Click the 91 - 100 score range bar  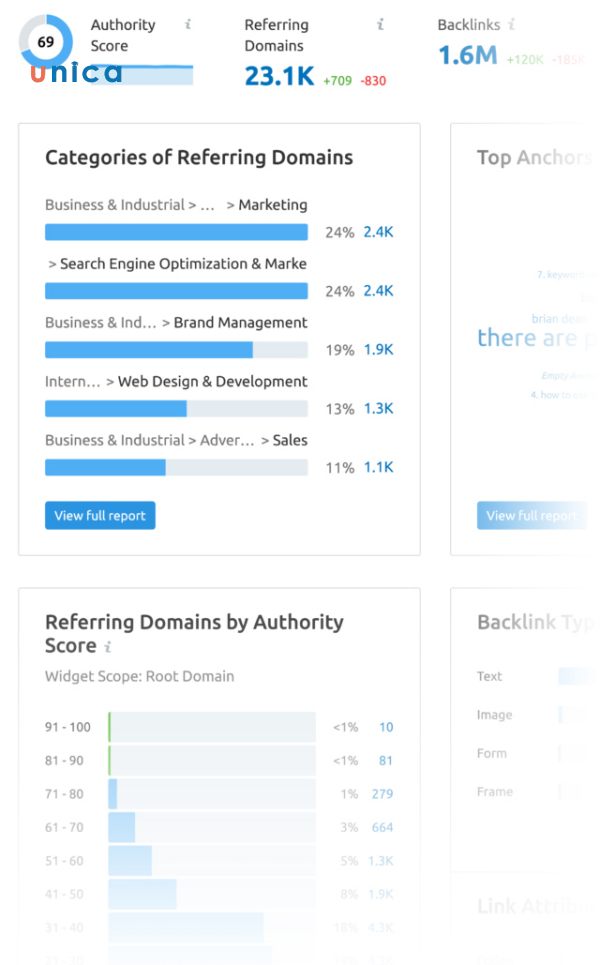(x=212, y=727)
